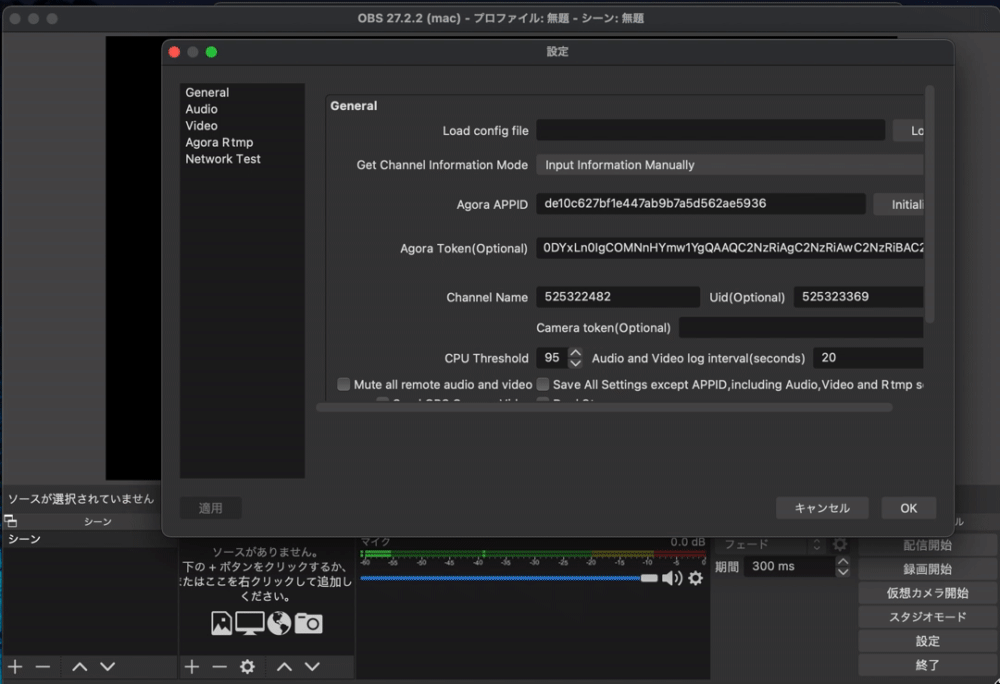Move scene up with arrow icon
Viewport: 1000px width, 684px height.
pyautogui.click(x=79, y=667)
